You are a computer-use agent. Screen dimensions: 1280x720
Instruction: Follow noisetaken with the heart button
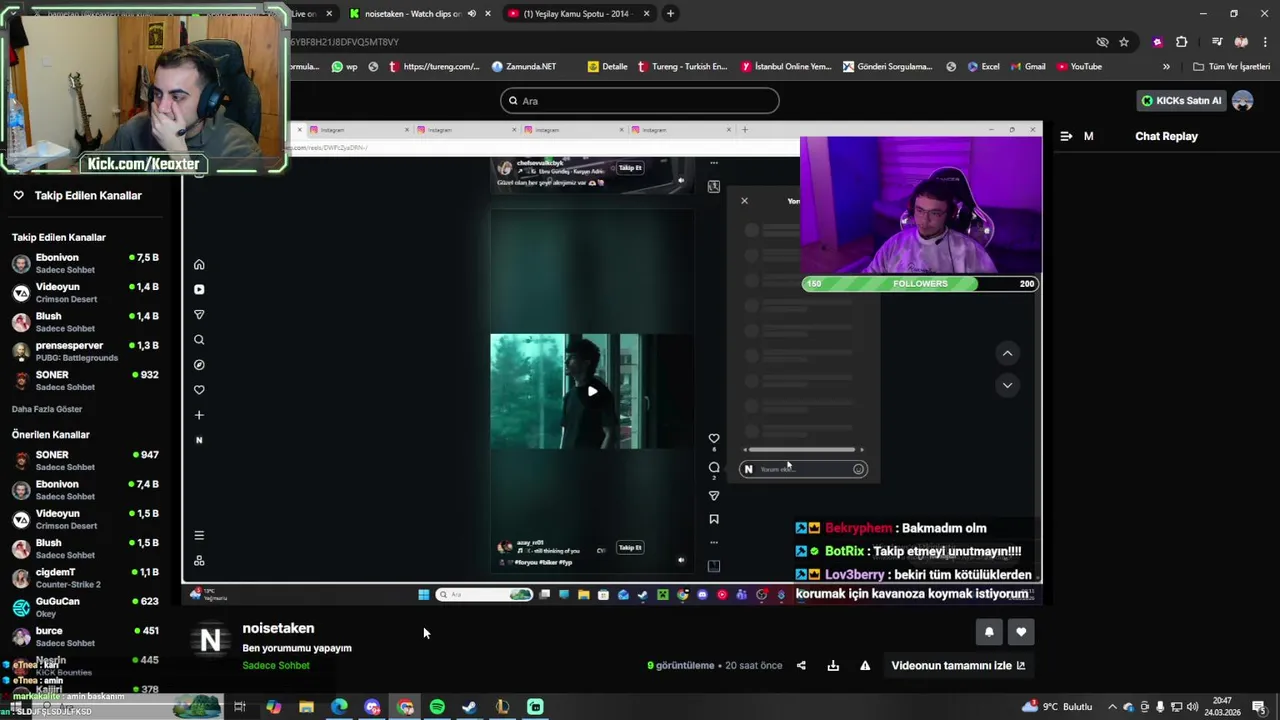coord(1021,632)
